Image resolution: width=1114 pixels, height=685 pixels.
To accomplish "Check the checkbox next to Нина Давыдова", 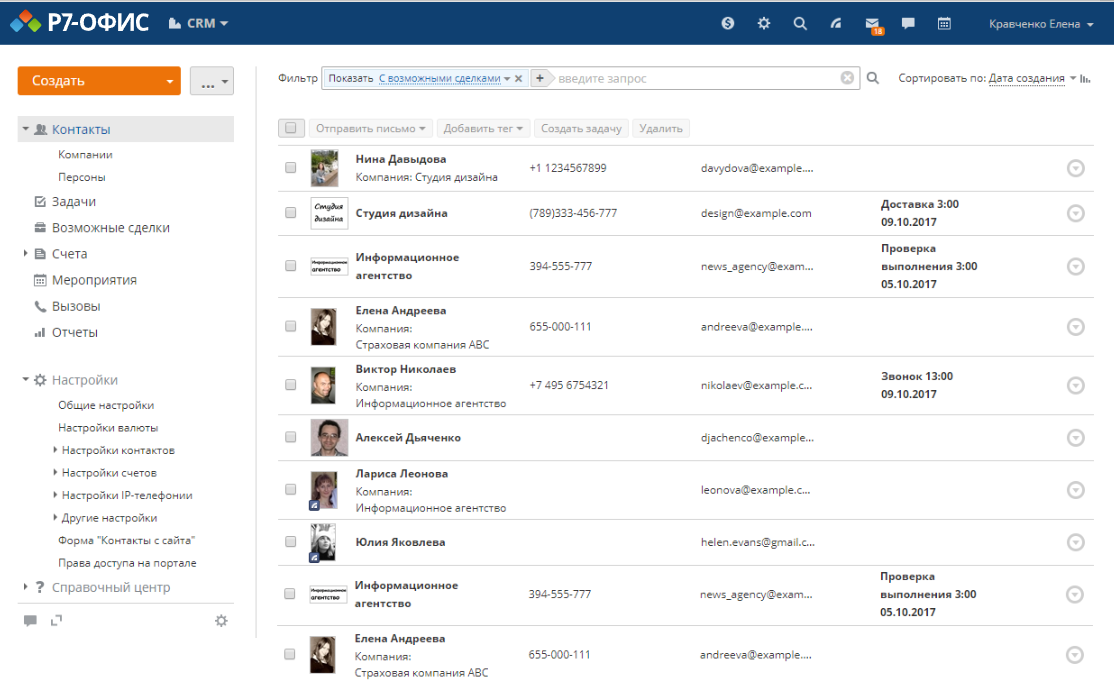I will pyautogui.click(x=290, y=167).
